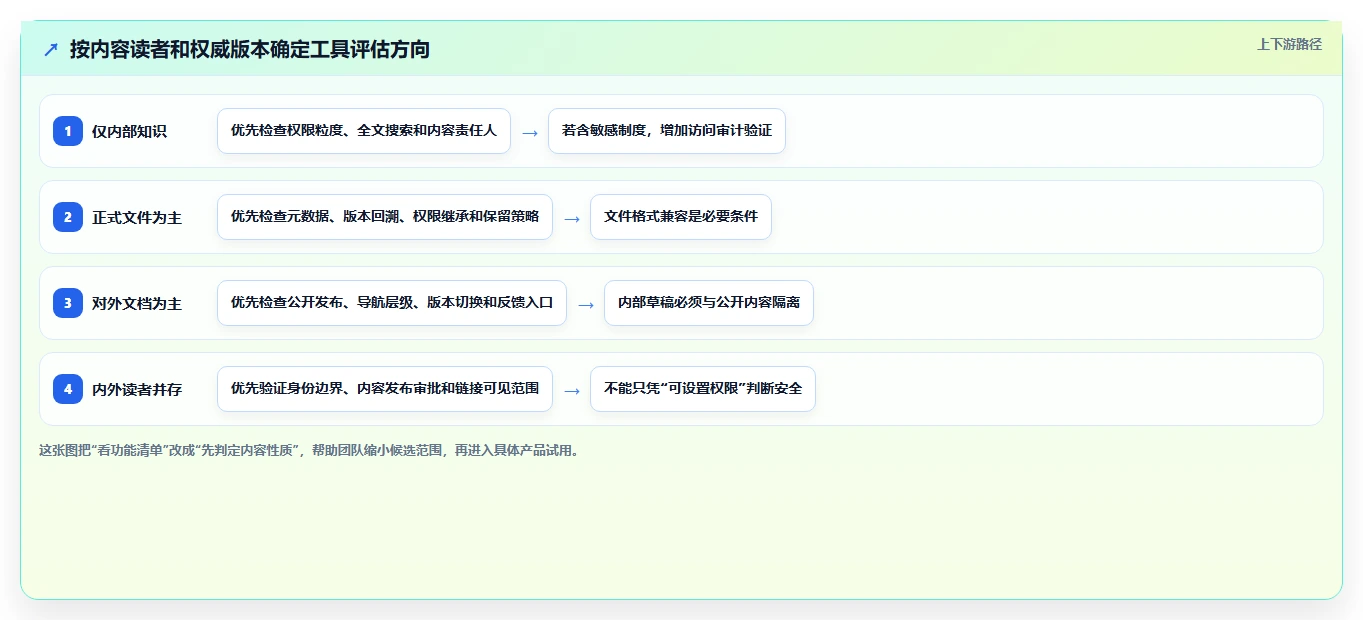Click the box 优先检查元数据、版本回溯、权限继承和保留策略
The image size is (1363, 620).
tap(385, 217)
